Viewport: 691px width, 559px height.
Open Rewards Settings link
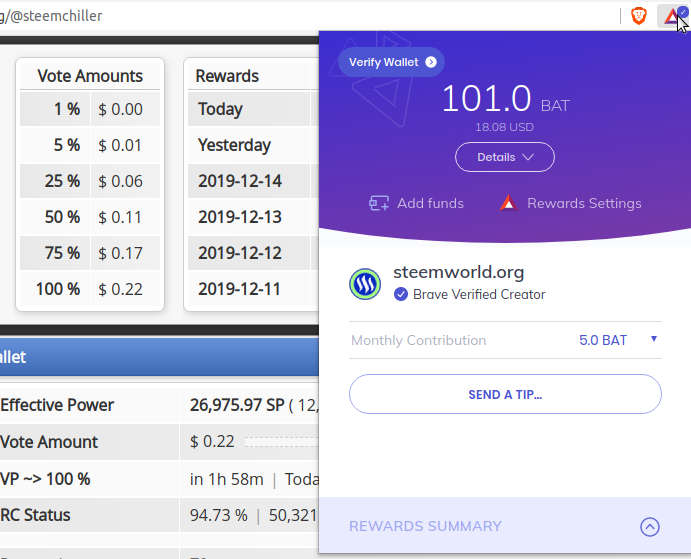tap(584, 203)
